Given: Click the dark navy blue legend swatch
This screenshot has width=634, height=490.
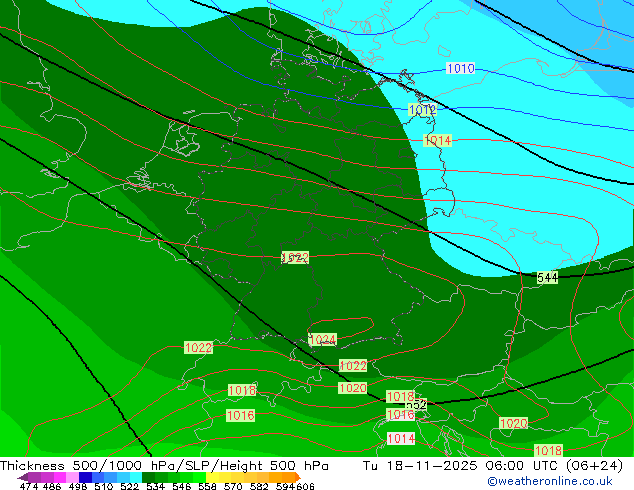Looking at the screenshot, I should coord(85,477).
